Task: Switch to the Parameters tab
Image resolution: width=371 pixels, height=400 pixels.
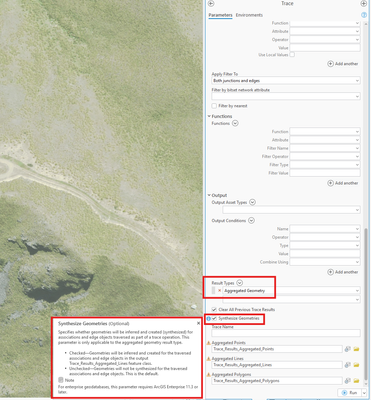Action: tap(220, 15)
